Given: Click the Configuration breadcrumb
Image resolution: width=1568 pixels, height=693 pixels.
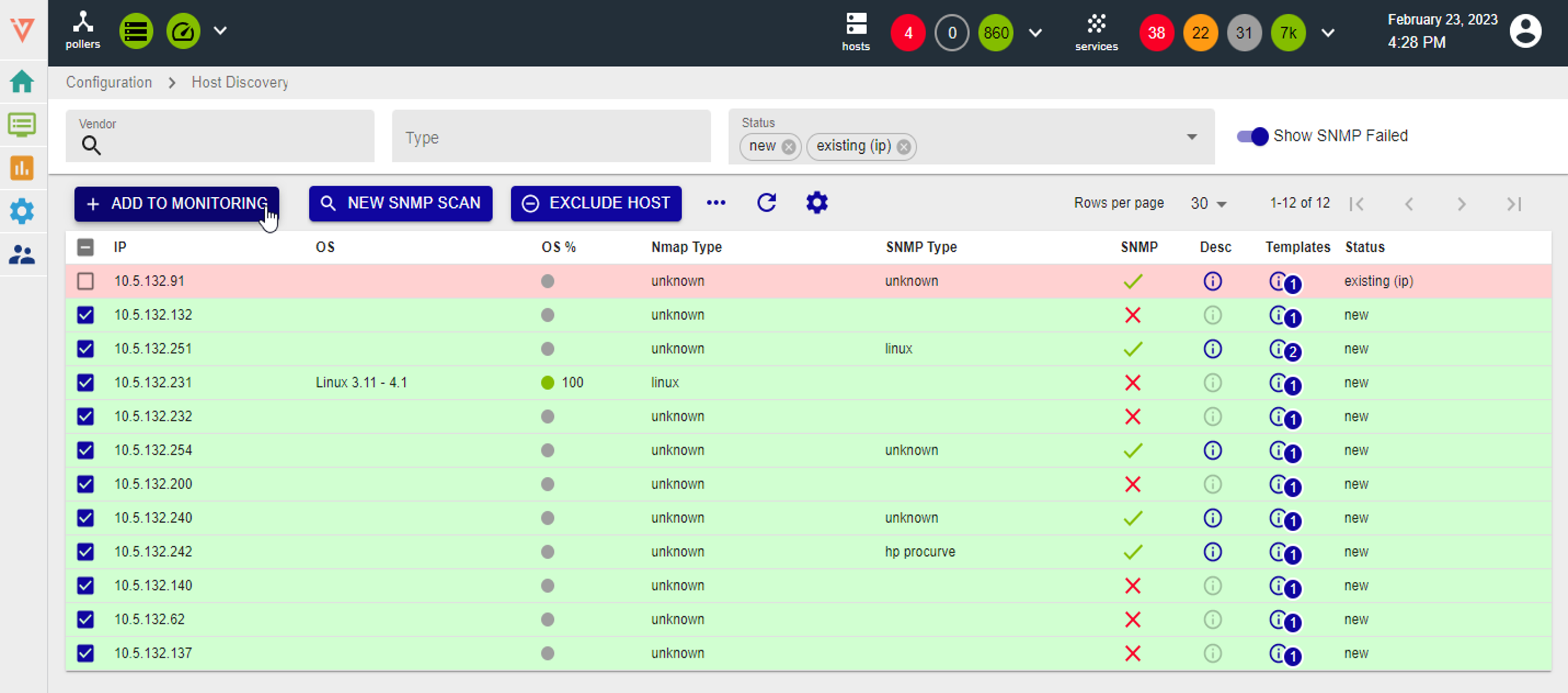Looking at the screenshot, I should tap(109, 82).
